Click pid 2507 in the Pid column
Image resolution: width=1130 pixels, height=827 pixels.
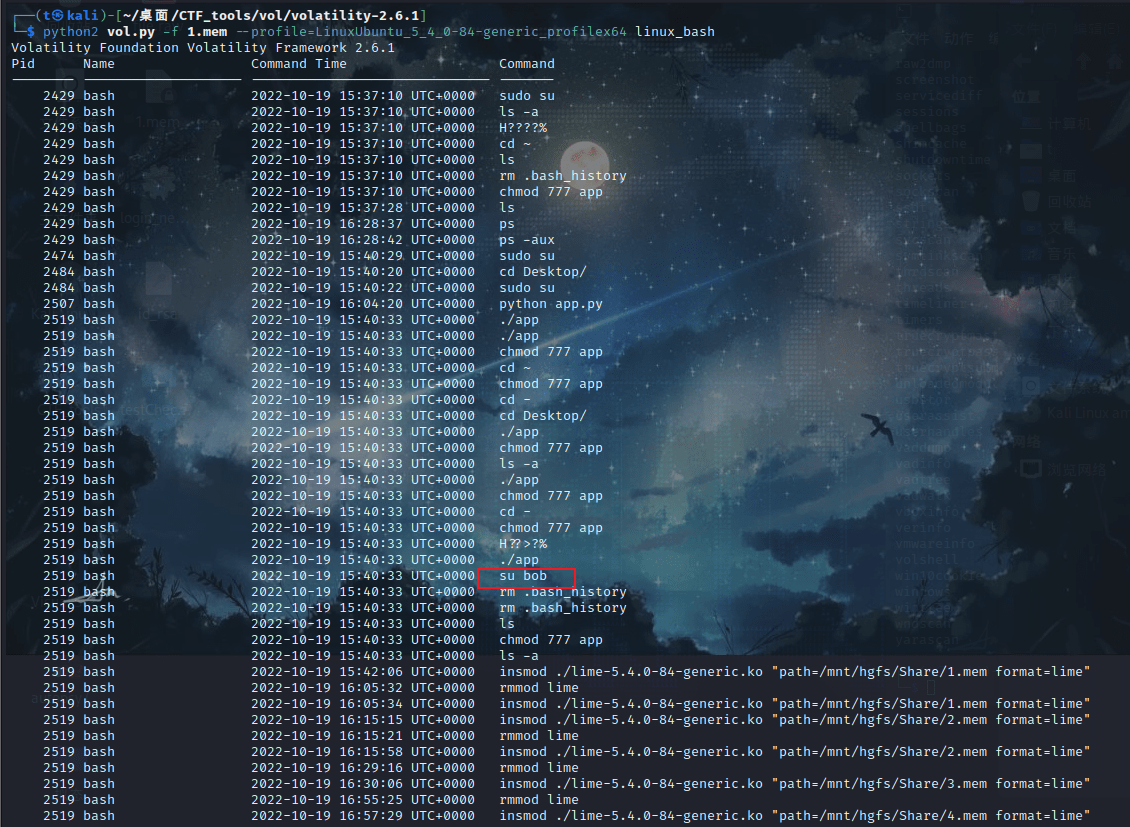coord(58,303)
